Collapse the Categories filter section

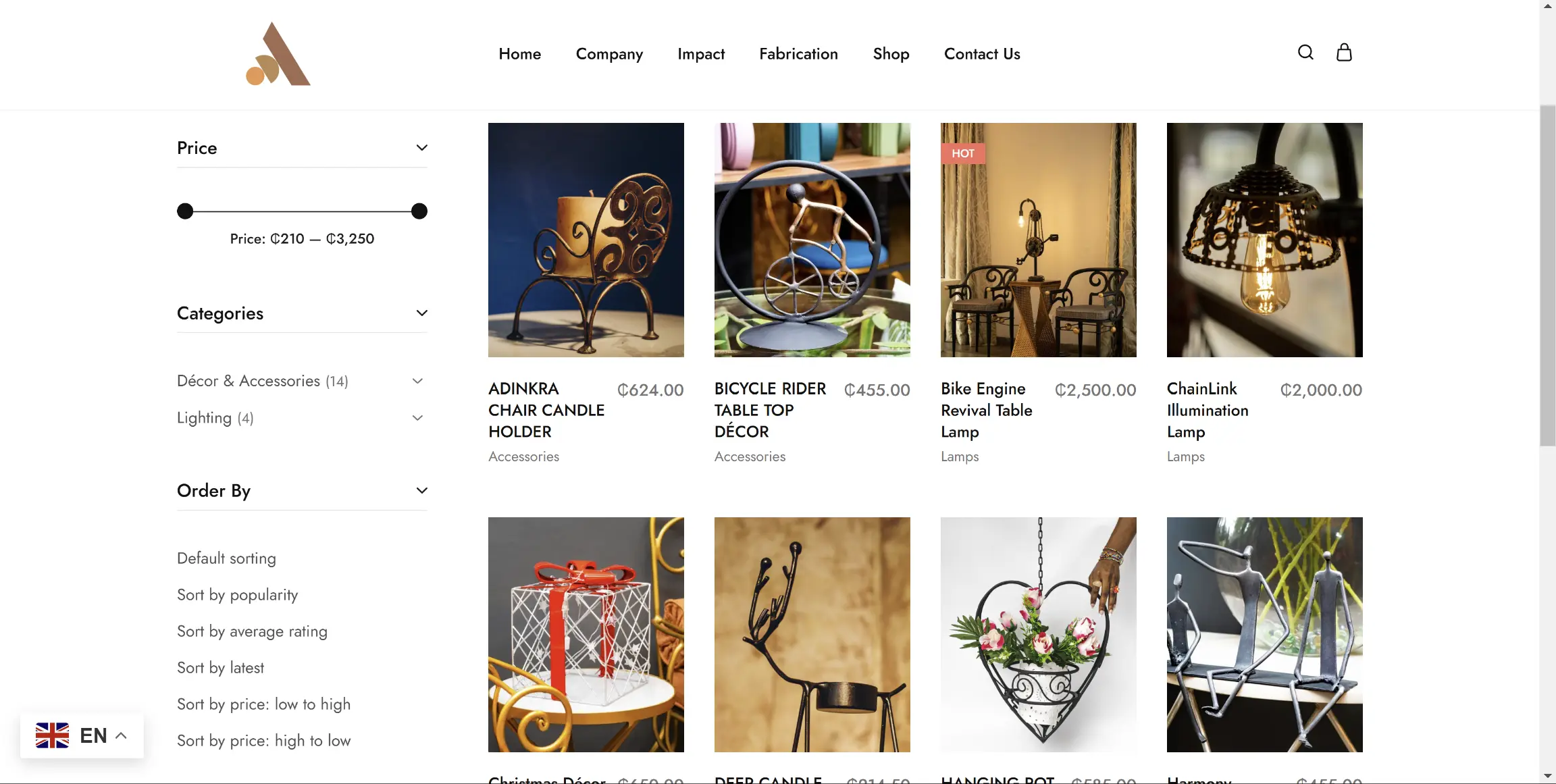click(421, 313)
